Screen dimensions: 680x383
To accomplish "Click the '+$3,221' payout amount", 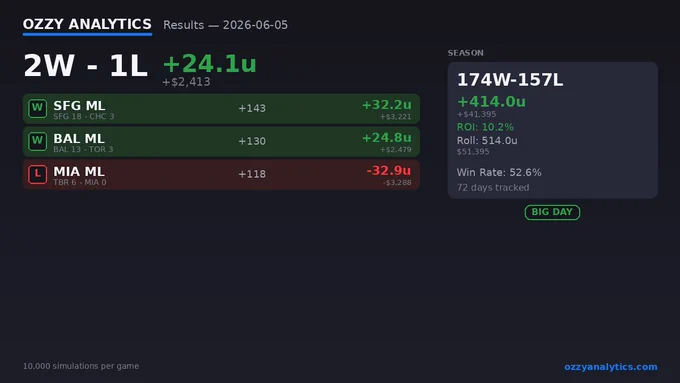I will coord(396,117).
